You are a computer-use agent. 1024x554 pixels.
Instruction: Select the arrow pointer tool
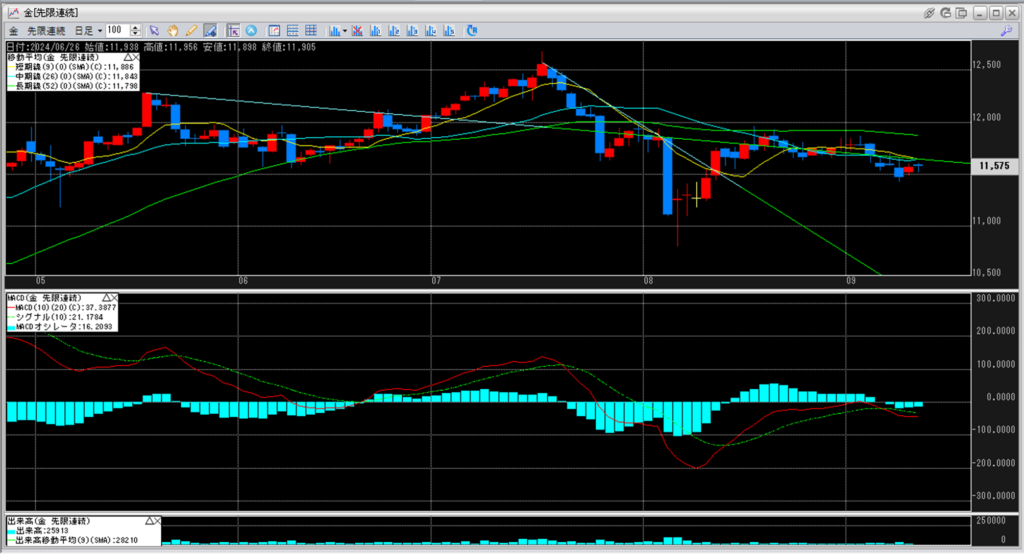pos(155,31)
